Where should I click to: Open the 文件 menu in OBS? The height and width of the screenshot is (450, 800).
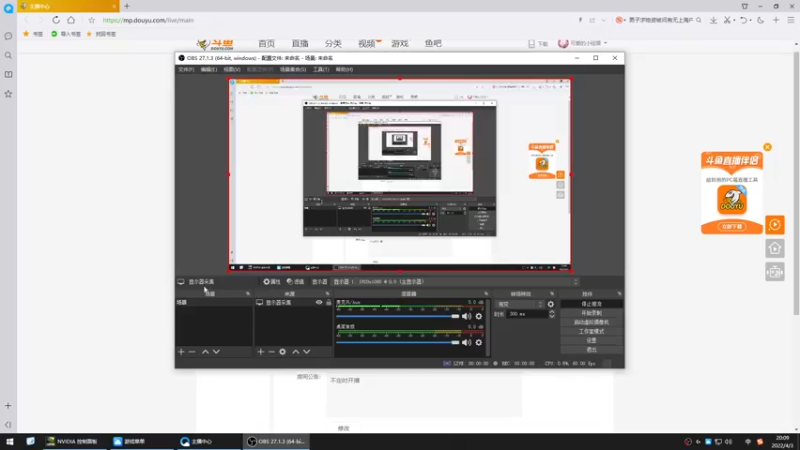[x=186, y=69]
